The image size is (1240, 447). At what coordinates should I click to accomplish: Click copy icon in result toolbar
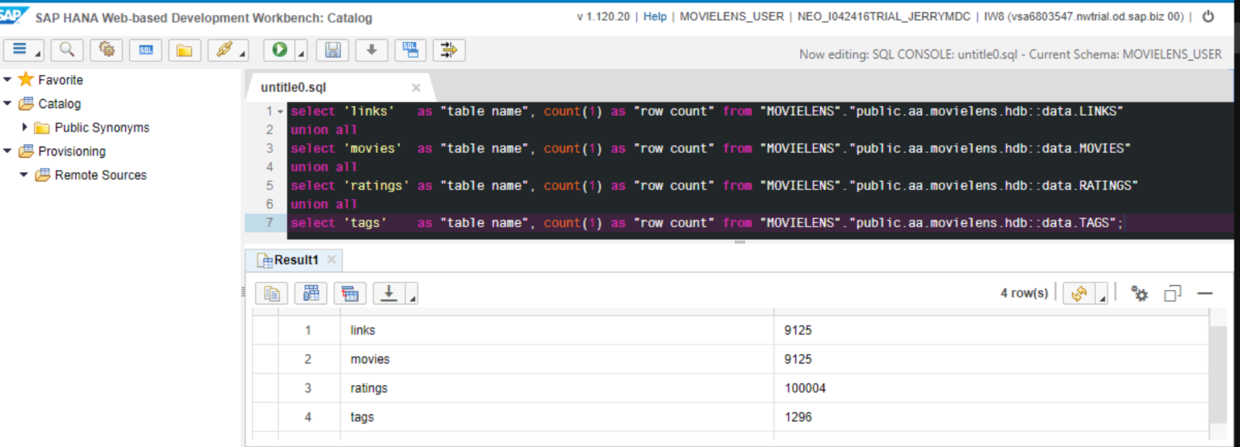pyautogui.click(x=272, y=293)
